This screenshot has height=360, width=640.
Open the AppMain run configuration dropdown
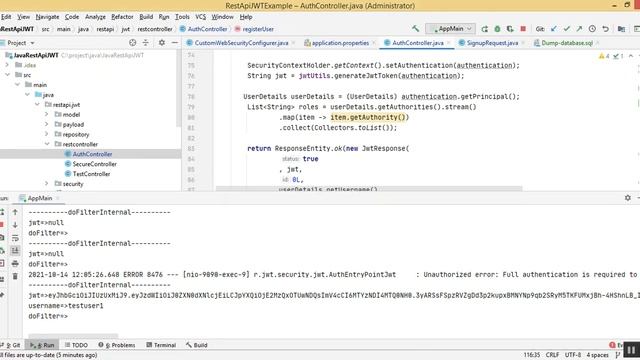pyautogui.click(x=451, y=29)
